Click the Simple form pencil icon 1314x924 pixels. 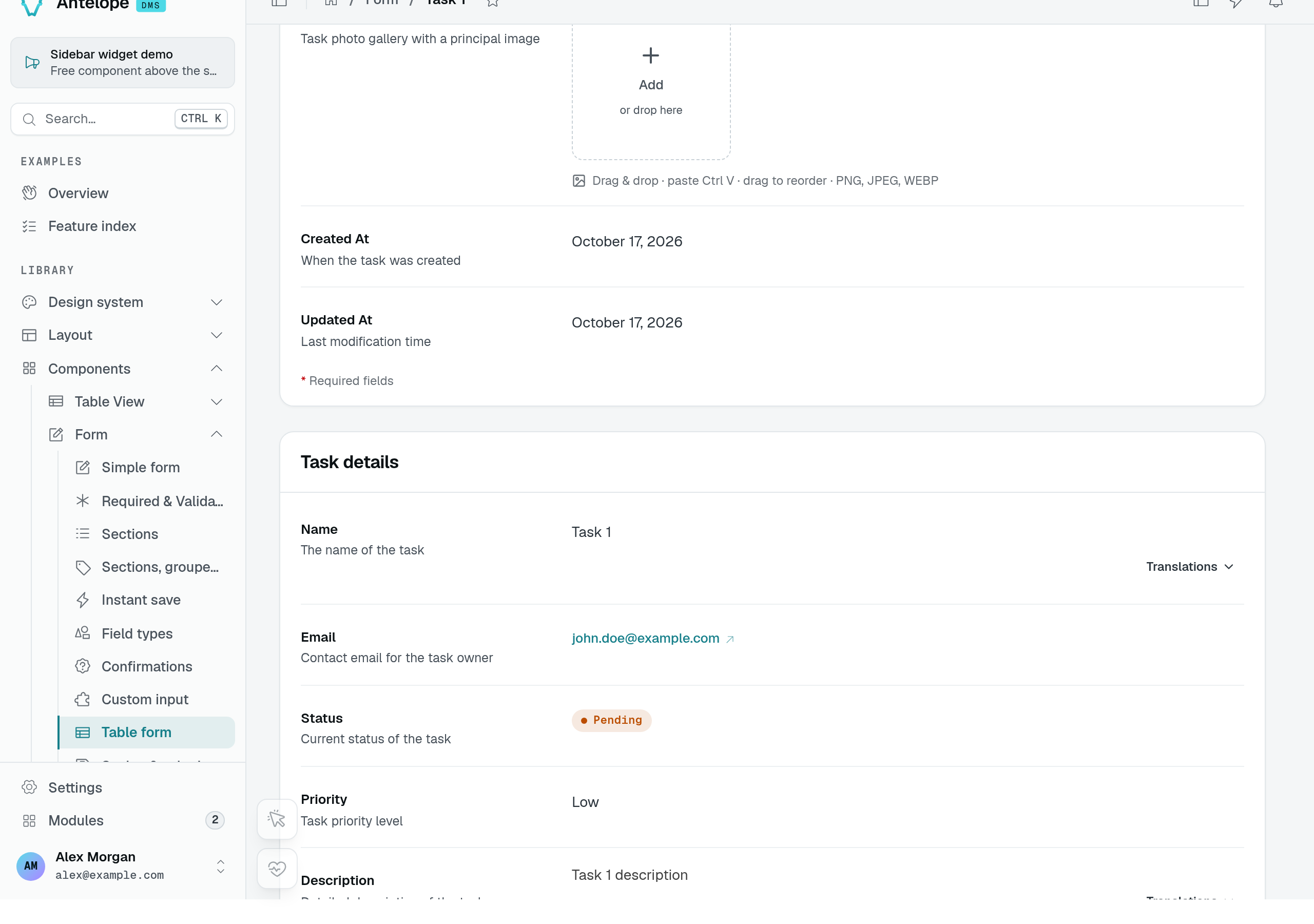[83, 467]
